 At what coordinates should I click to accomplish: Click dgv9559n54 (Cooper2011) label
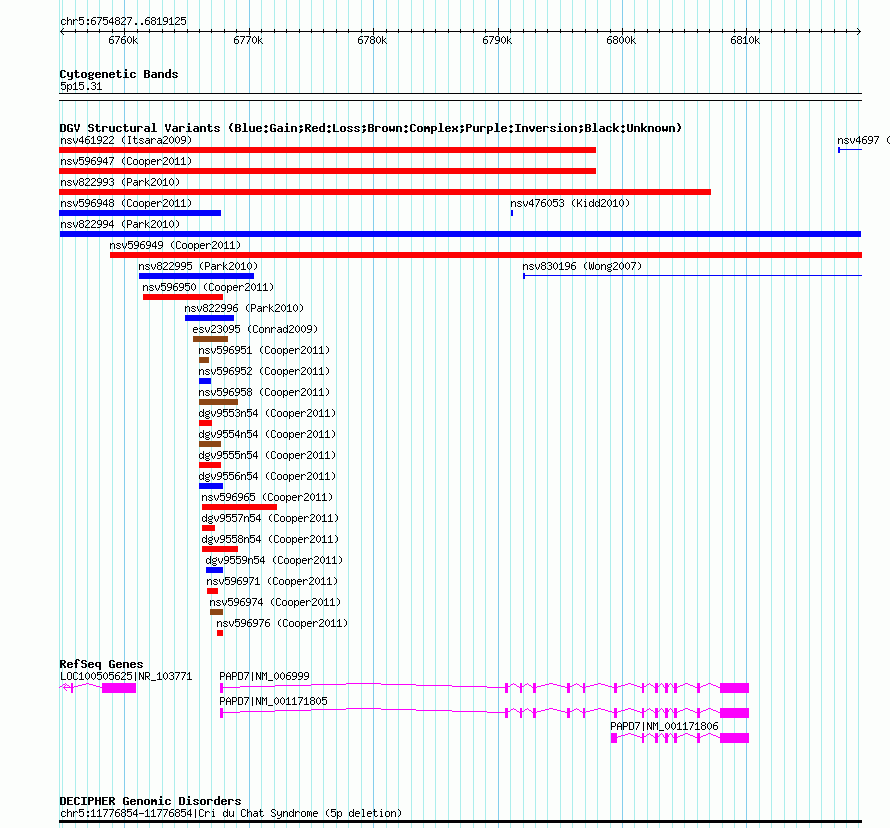coord(274,560)
